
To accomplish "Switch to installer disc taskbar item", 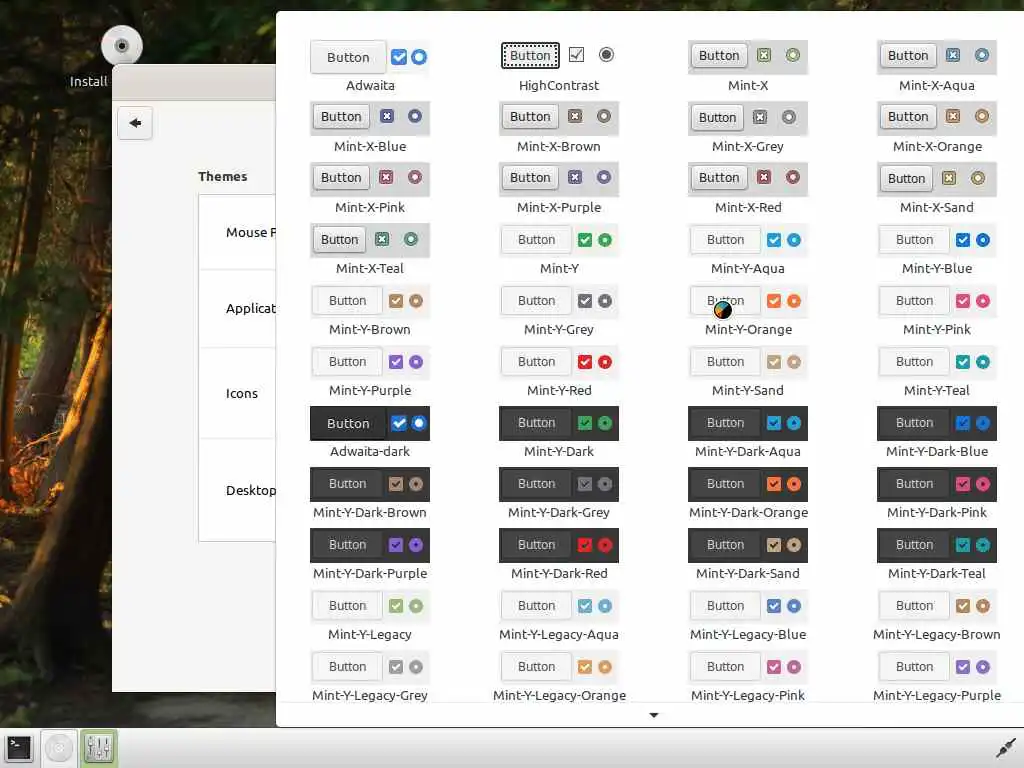I will click(x=59, y=748).
